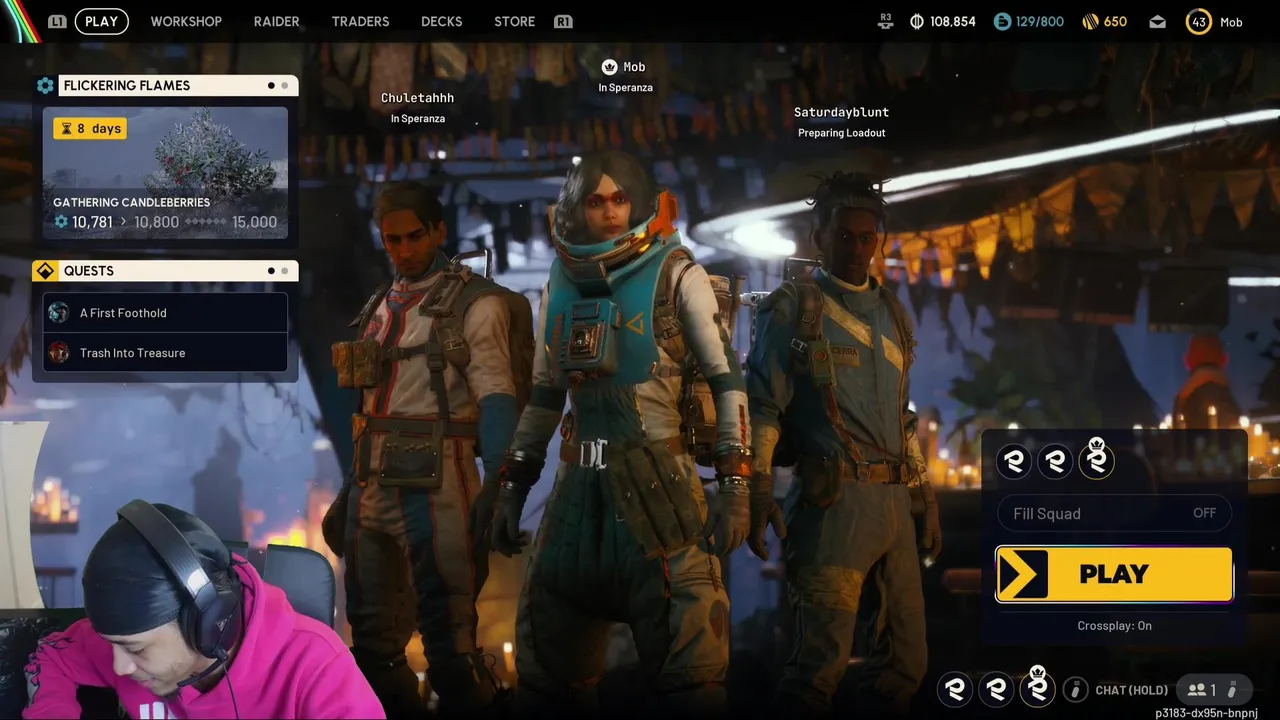Click the L1 previous-tab button icon

point(57,21)
